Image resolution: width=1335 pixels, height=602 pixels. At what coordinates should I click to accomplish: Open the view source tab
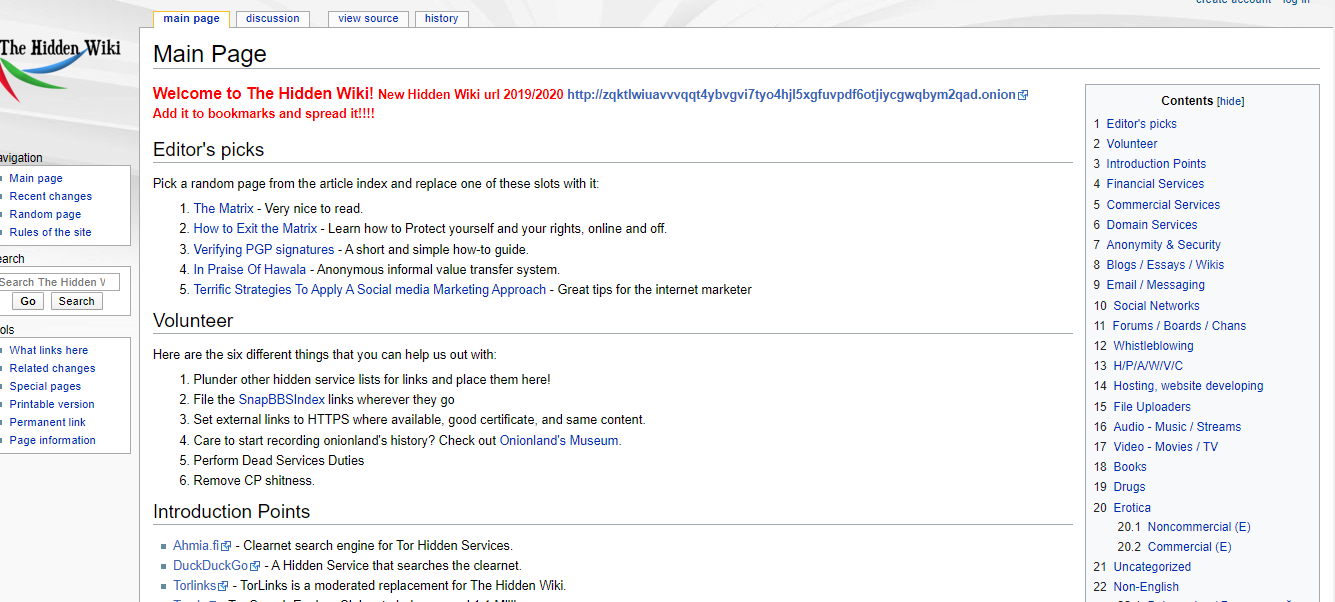pos(368,19)
